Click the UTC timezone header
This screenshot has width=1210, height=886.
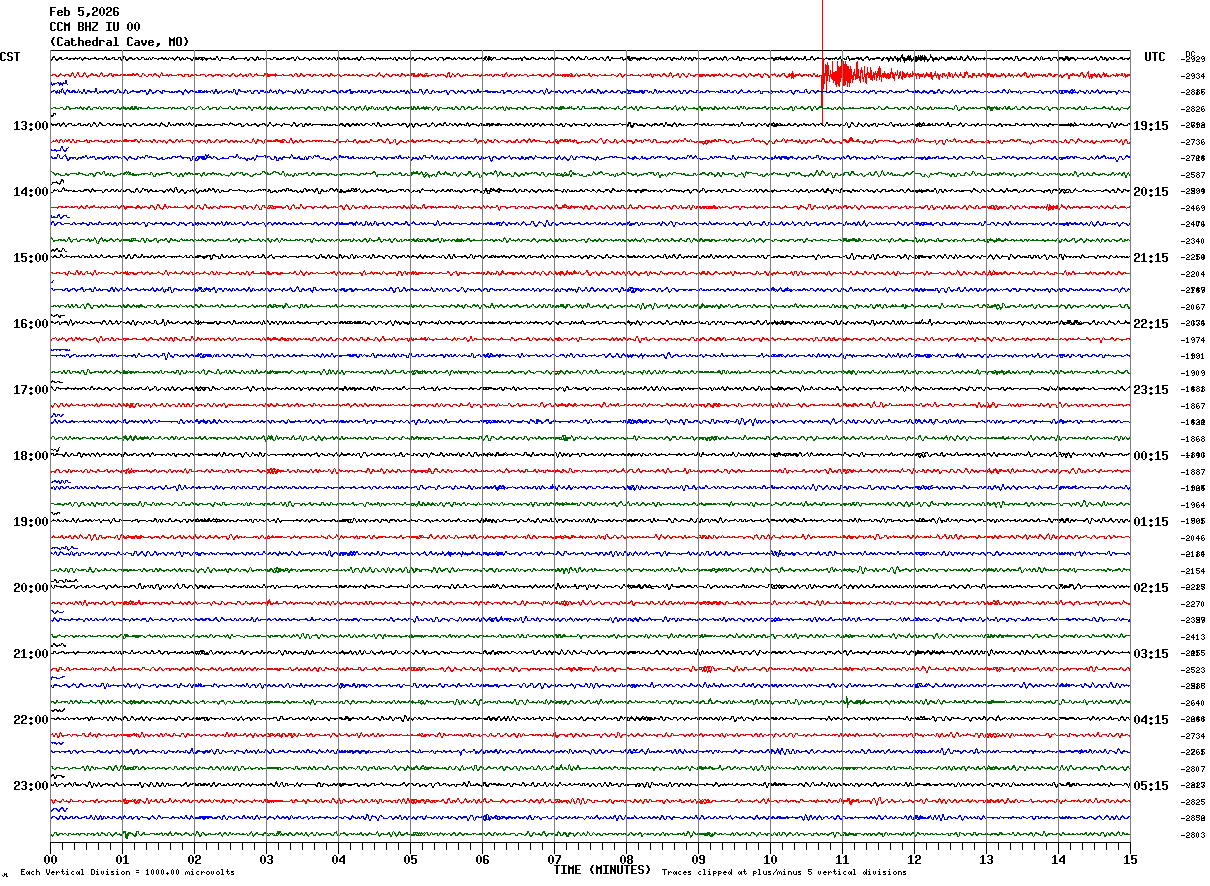pyautogui.click(x=1155, y=57)
